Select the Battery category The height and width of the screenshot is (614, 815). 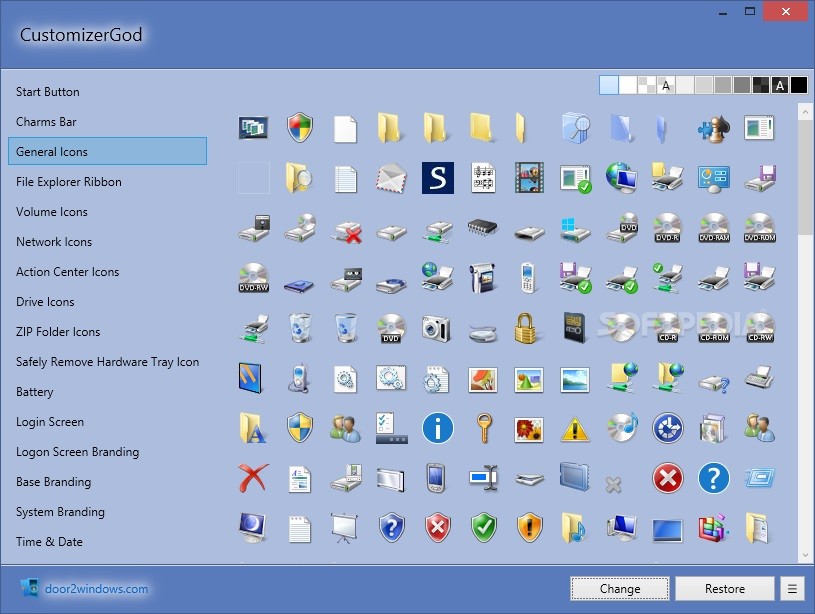(x=34, y=391)
